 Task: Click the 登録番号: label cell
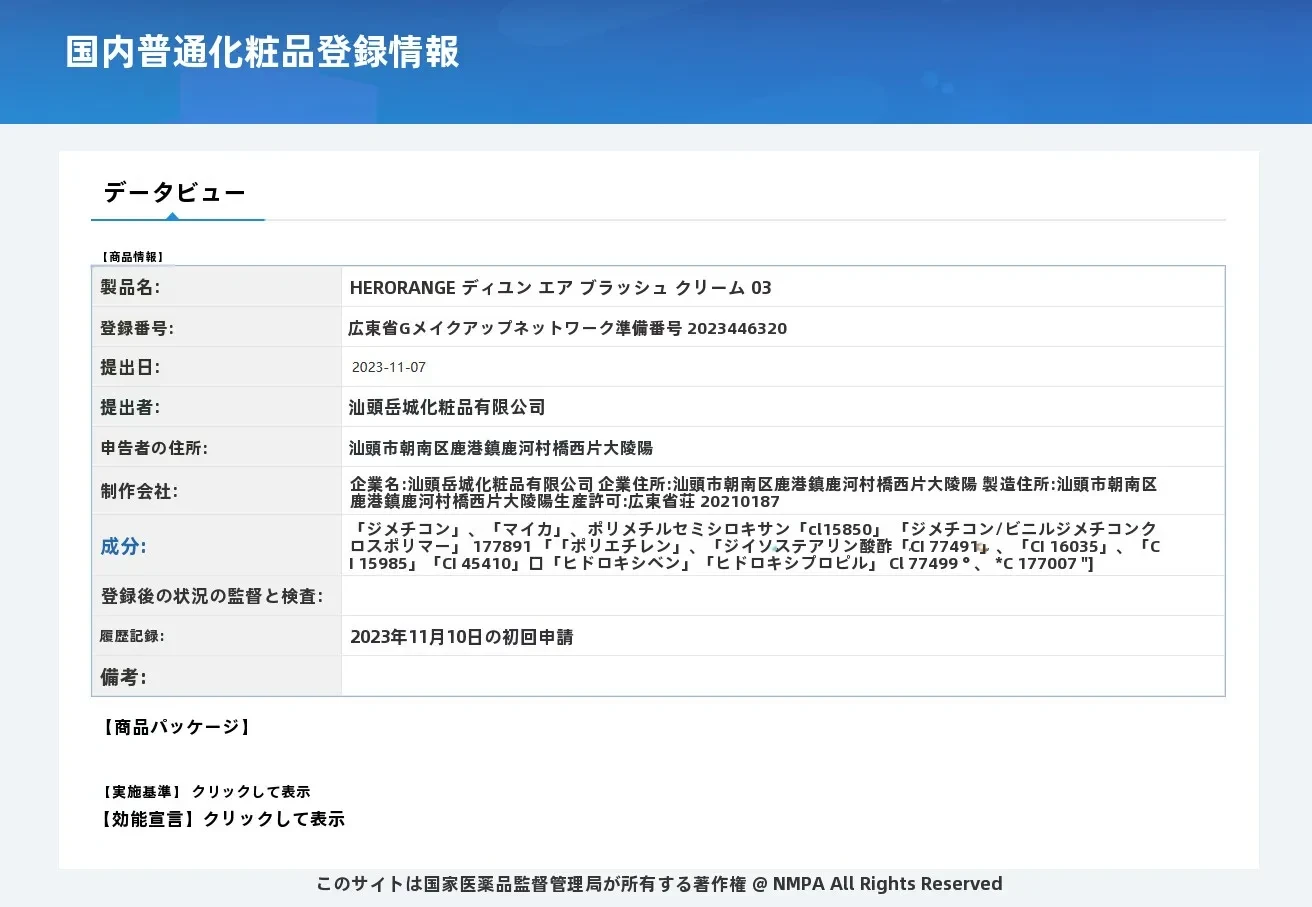(x=217, y=327)
